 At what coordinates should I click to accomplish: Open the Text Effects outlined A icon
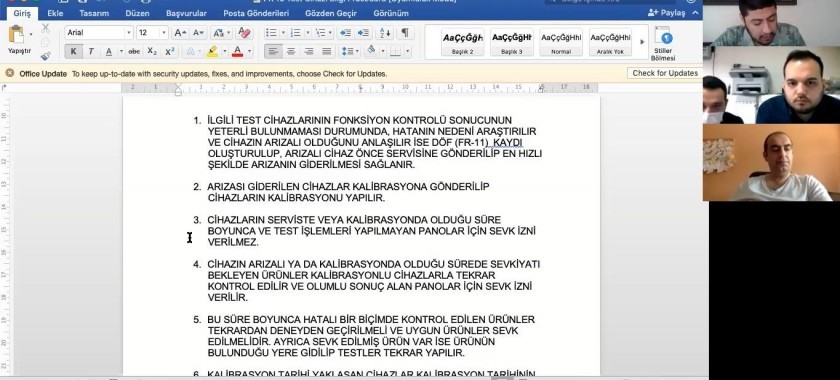[191, 51]
